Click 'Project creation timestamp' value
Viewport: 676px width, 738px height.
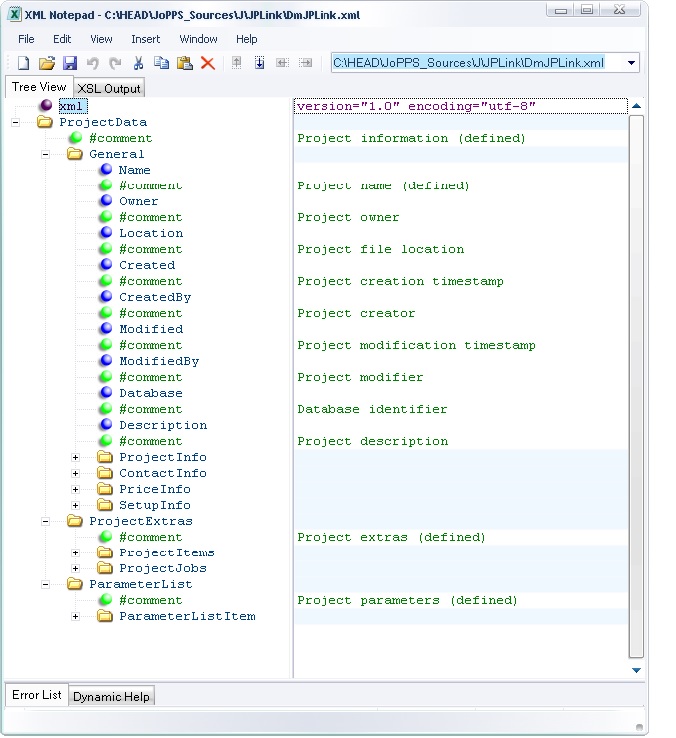[400, 281]
